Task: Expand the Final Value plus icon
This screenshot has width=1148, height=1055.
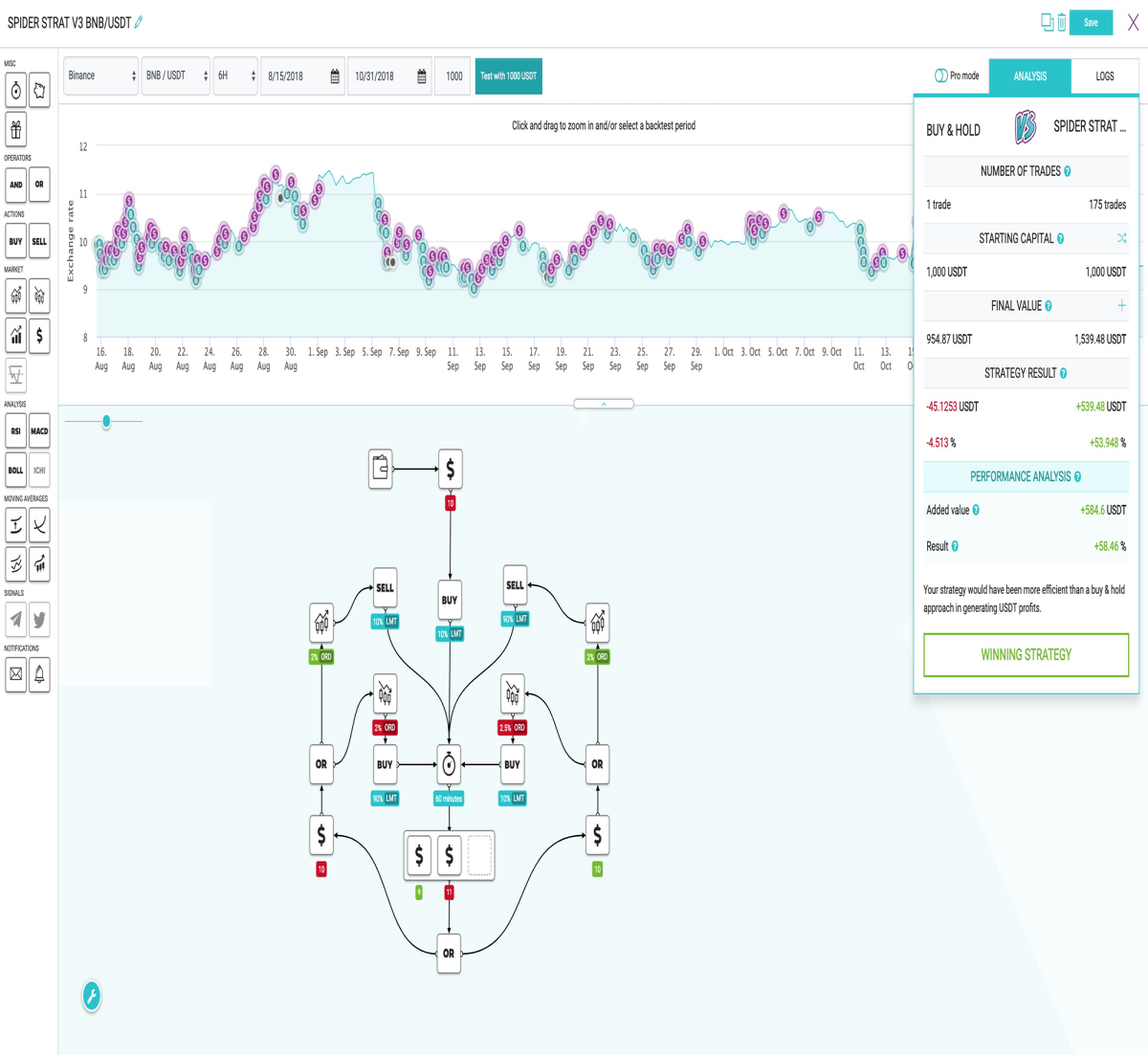Action: pyautogui.click(x=1121, y=306)
